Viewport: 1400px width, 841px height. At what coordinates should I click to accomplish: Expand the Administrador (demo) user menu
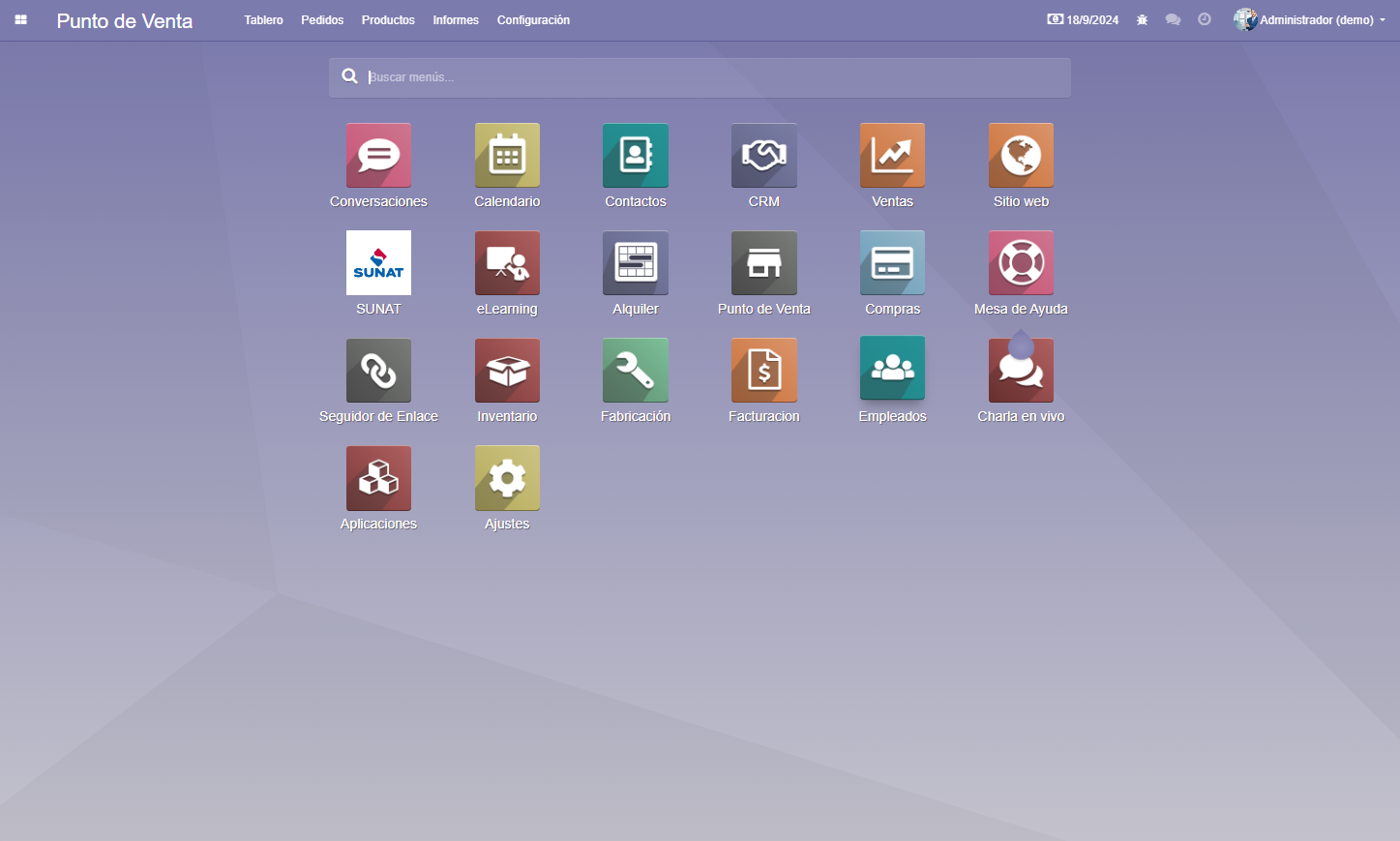(1310, 19)
